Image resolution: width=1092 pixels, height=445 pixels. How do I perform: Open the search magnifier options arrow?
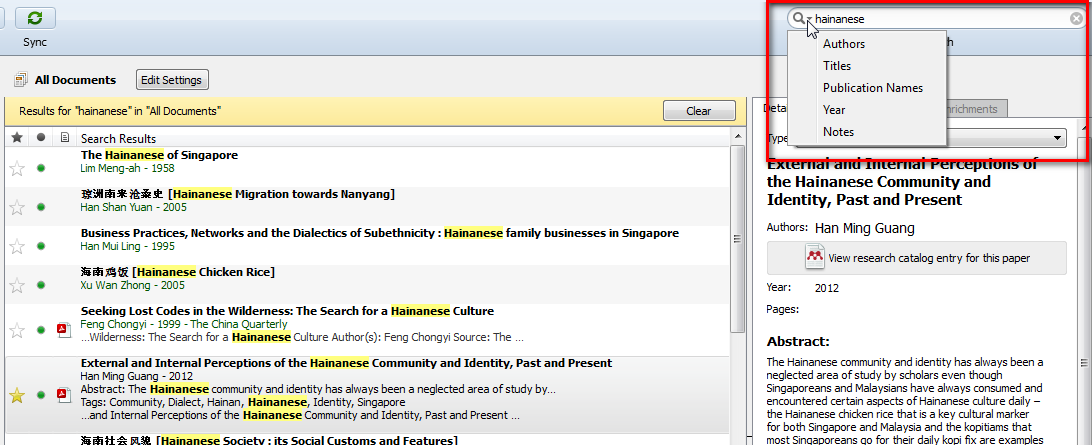tap(810, 20)
